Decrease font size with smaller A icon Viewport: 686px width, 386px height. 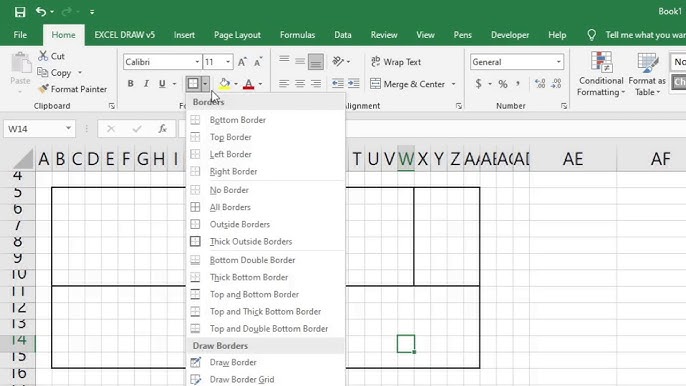[258, 62]
